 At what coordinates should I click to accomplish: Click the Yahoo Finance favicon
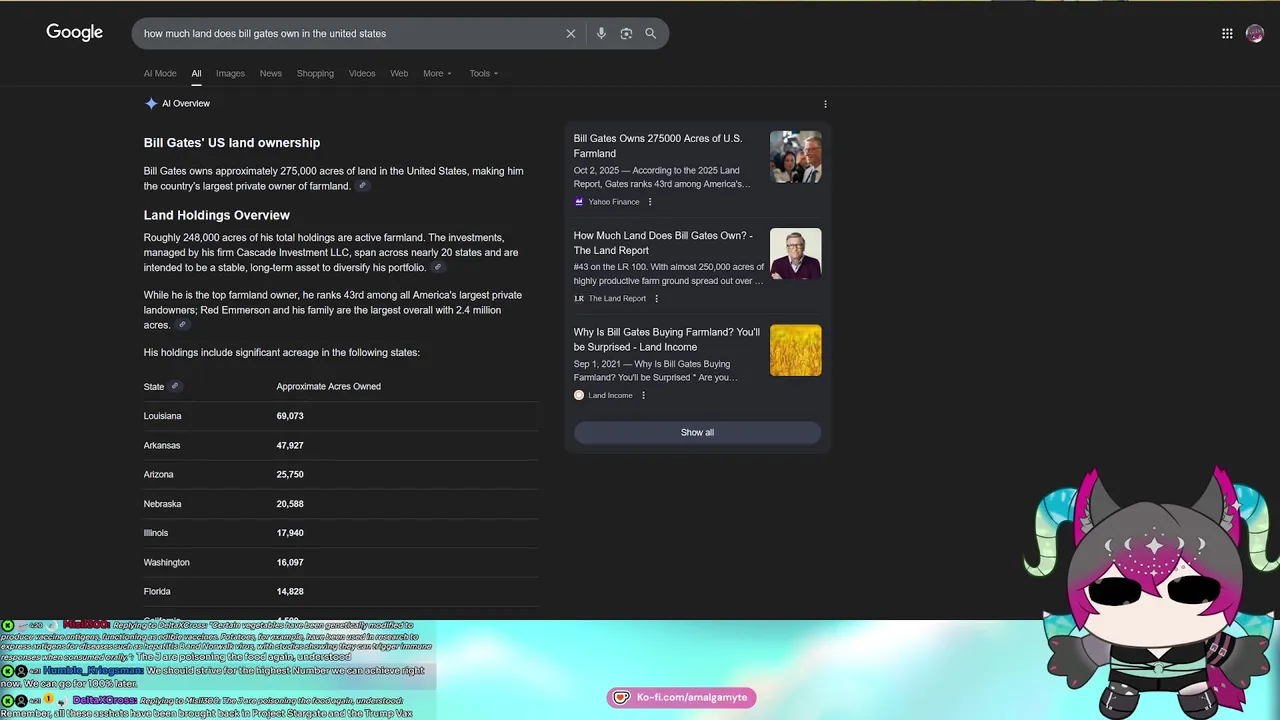pos(579,202)
